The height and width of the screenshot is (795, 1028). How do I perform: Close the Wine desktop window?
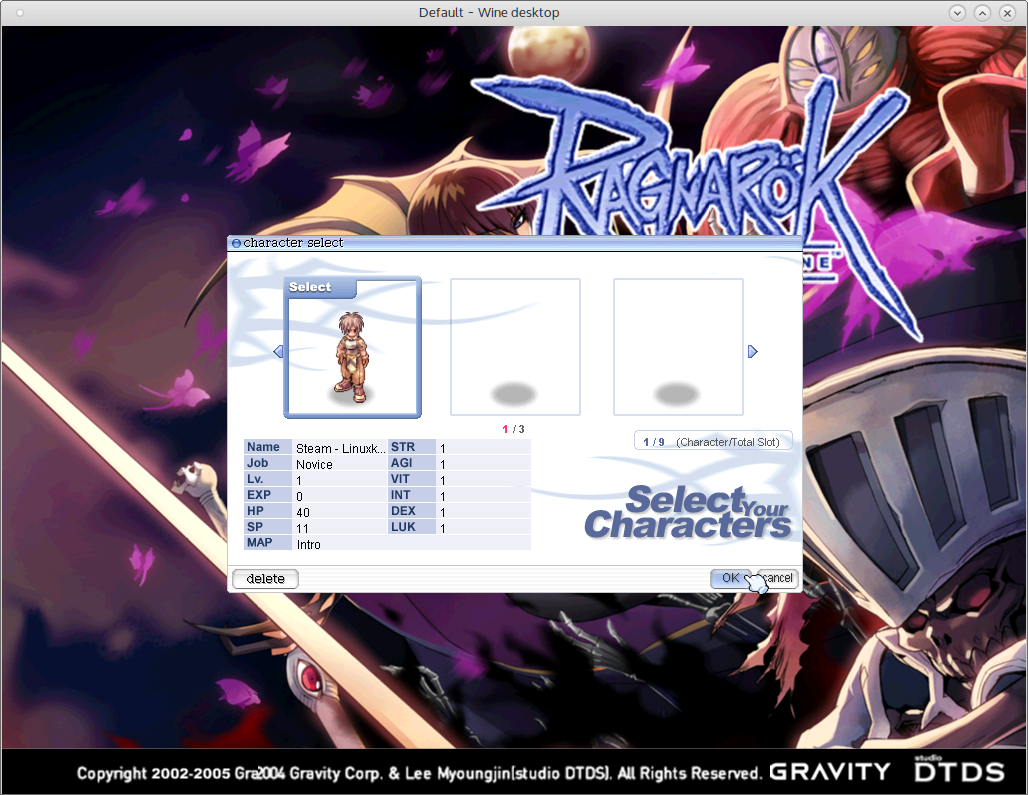(x=1007, y=12)
